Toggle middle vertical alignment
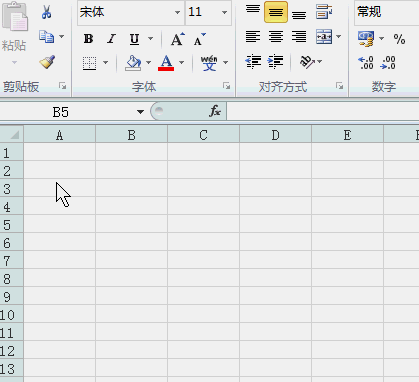419x382 pixels. 276,12
